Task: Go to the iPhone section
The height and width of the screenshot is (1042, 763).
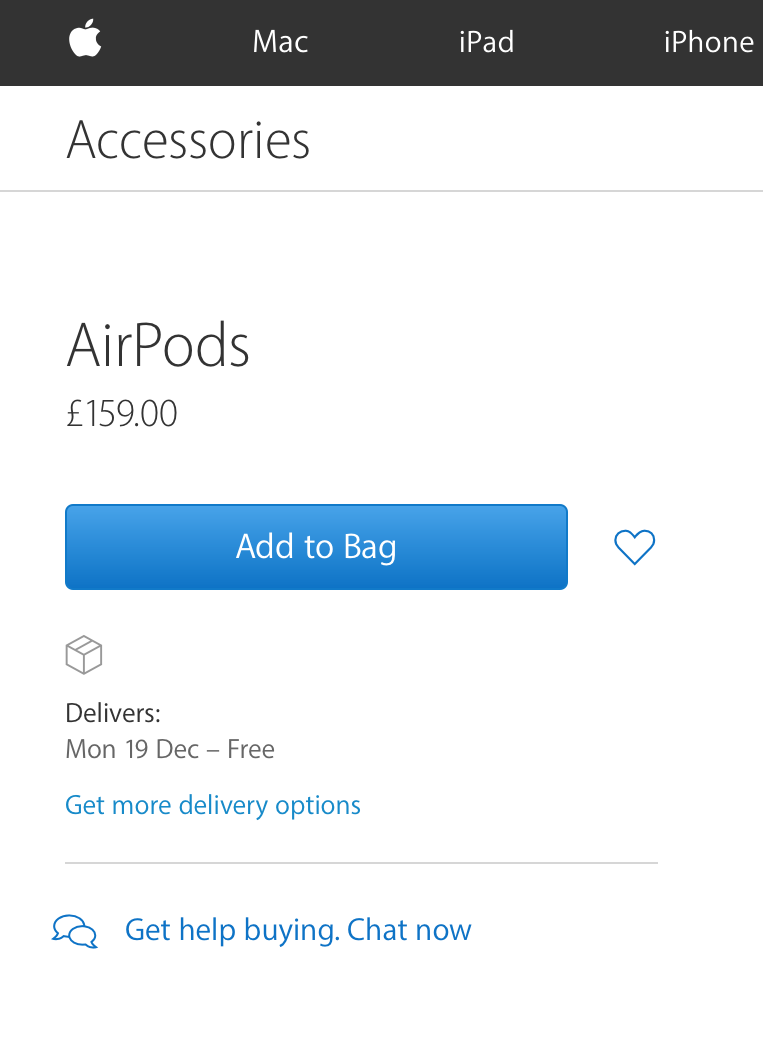Action: pos(708,43)
